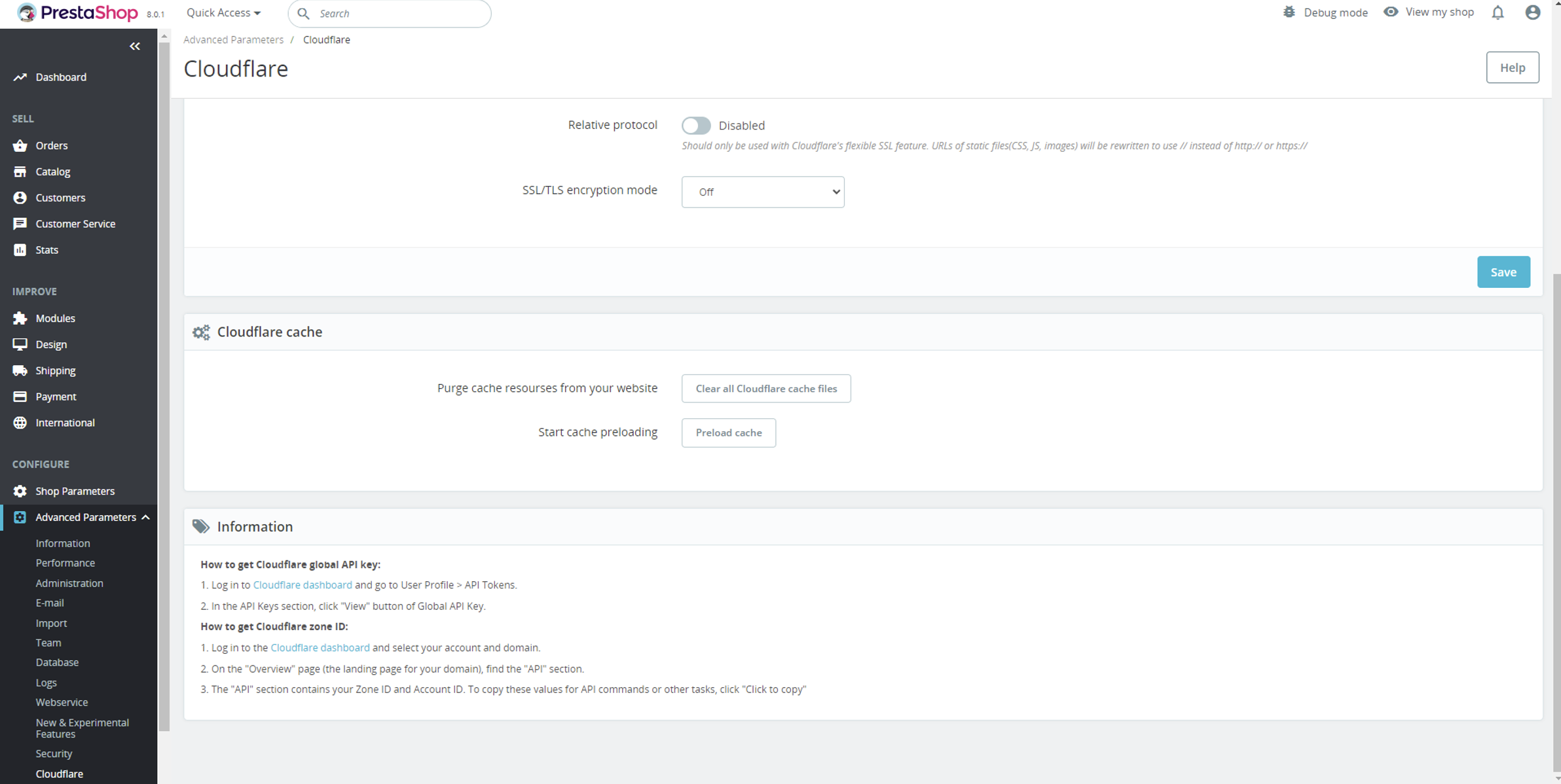1561x784 pixels.
Task: Select the Cloudflare submenu item
Action: click(x=60, y=774)
